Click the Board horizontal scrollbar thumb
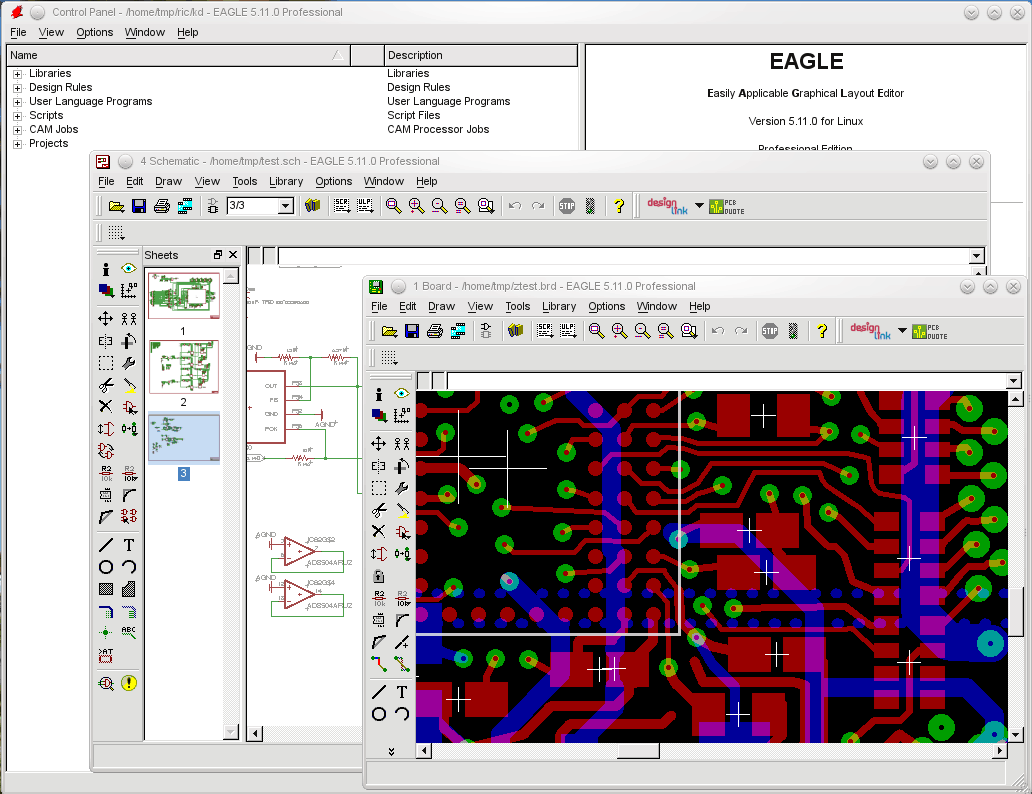Image resolution: width=1032 pixels, height=794 pixels. coord(638,751)
